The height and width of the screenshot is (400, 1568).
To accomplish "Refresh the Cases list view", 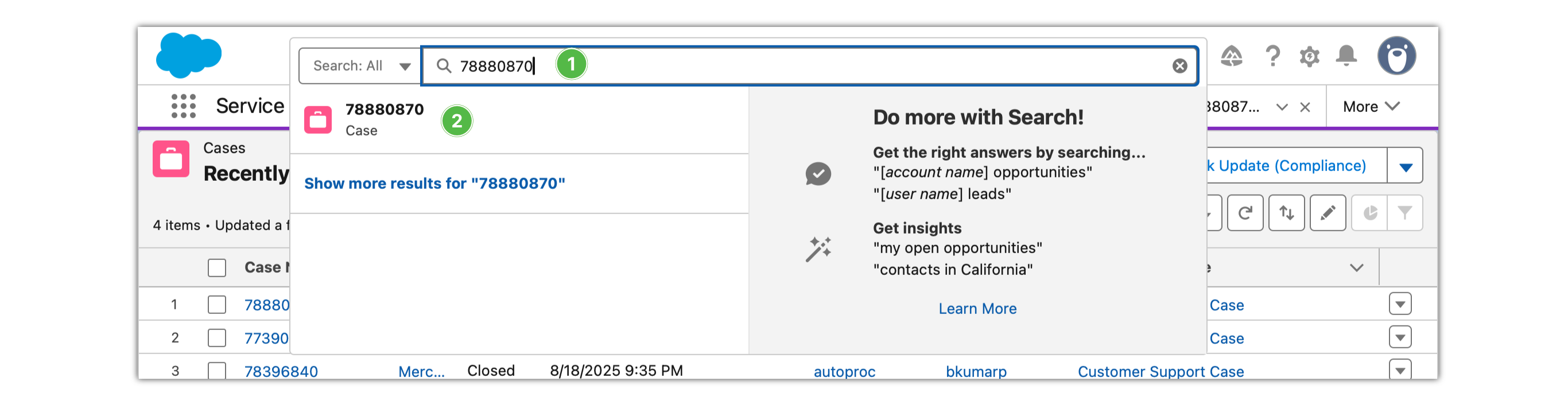I will (x=1245, y=212).
